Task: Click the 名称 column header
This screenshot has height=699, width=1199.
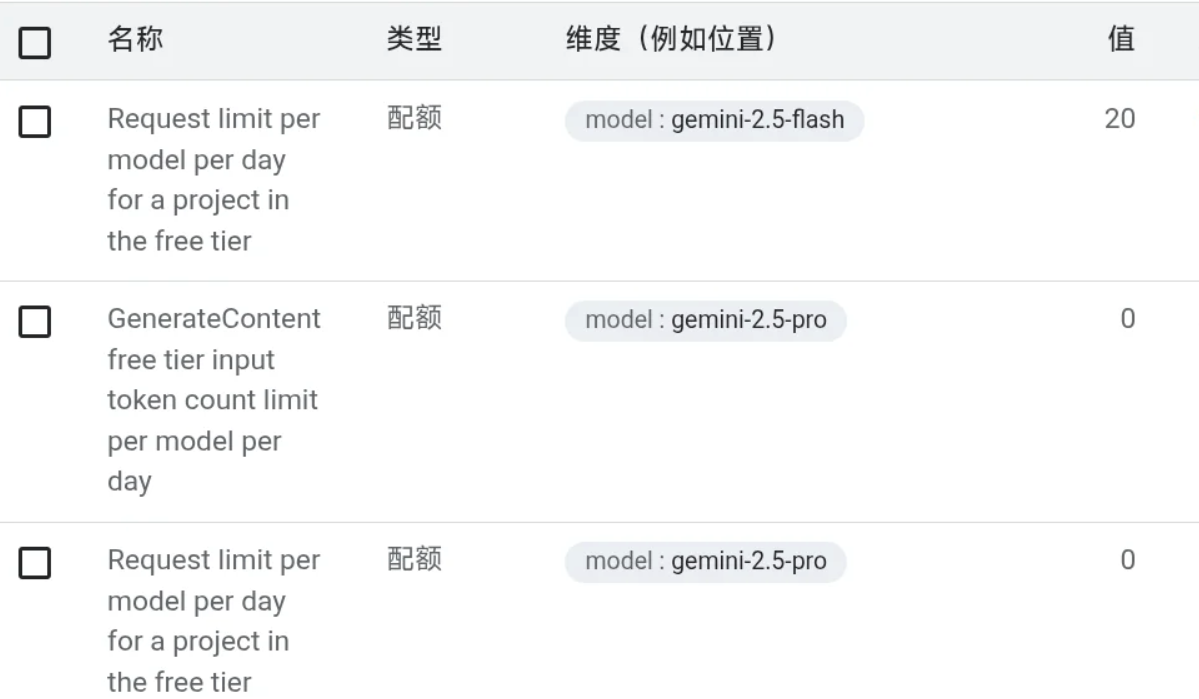Action: pos(136,40)
